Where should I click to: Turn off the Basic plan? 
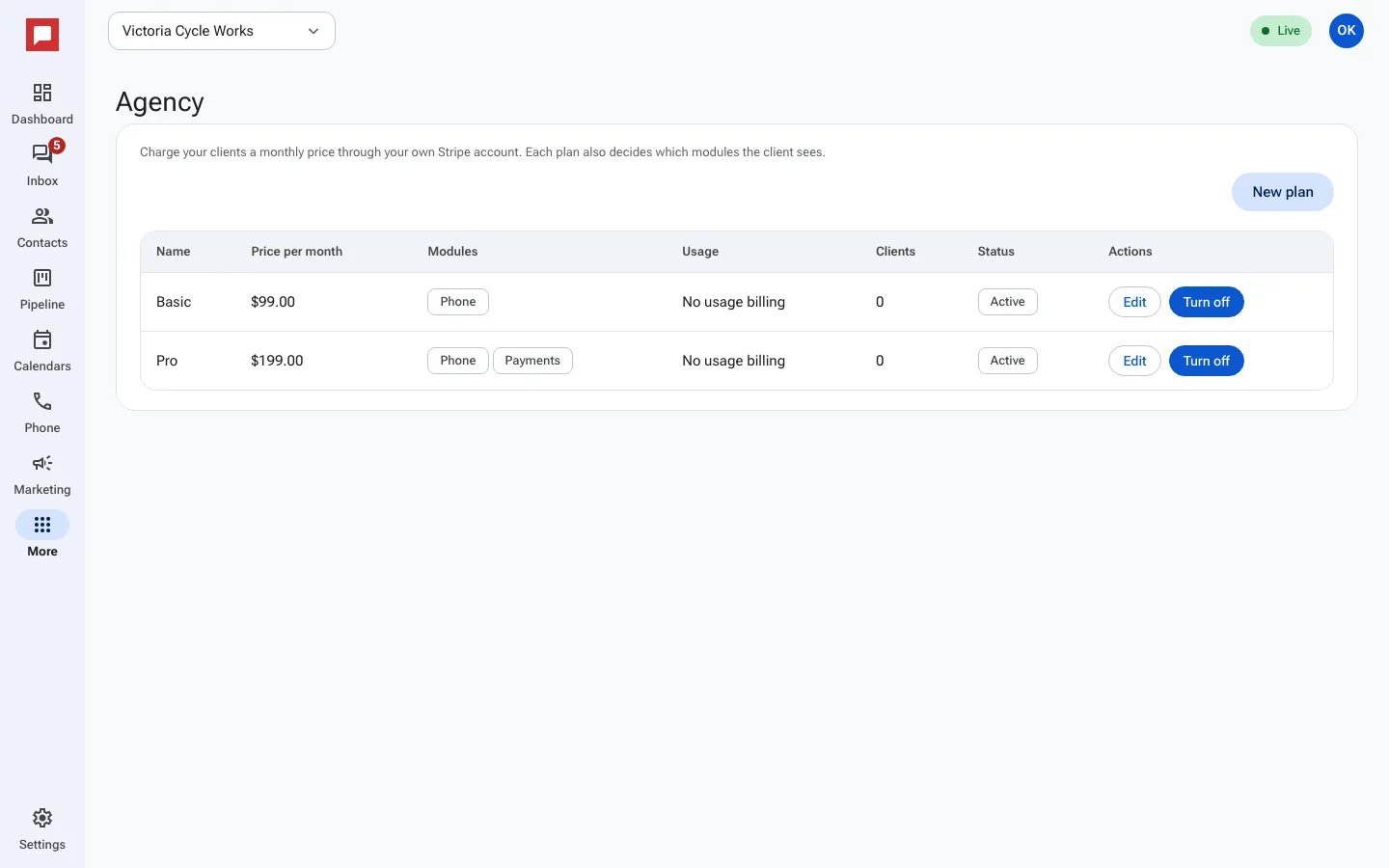click(1207, 302)
